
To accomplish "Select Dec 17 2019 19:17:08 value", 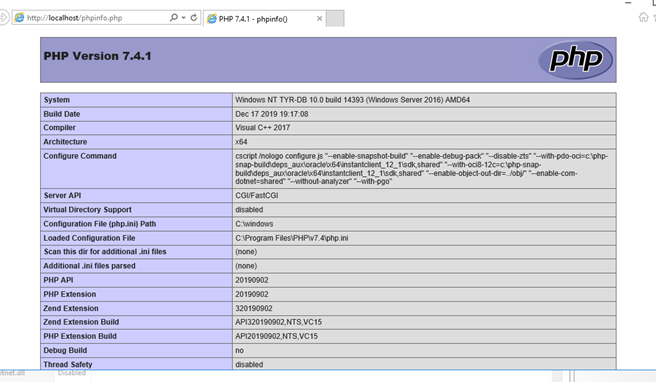I will [x=272, y=114].
